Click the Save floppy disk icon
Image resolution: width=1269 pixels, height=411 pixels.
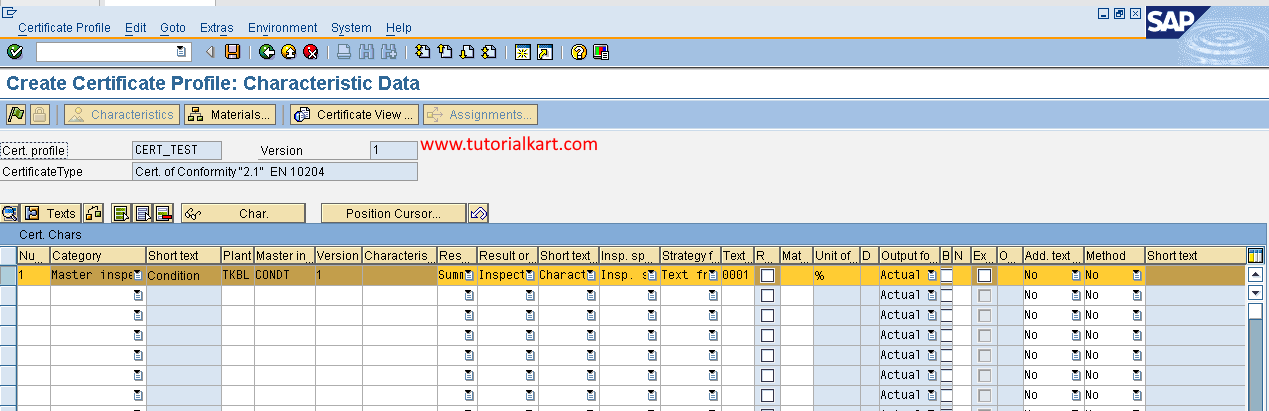pos(232,51)
